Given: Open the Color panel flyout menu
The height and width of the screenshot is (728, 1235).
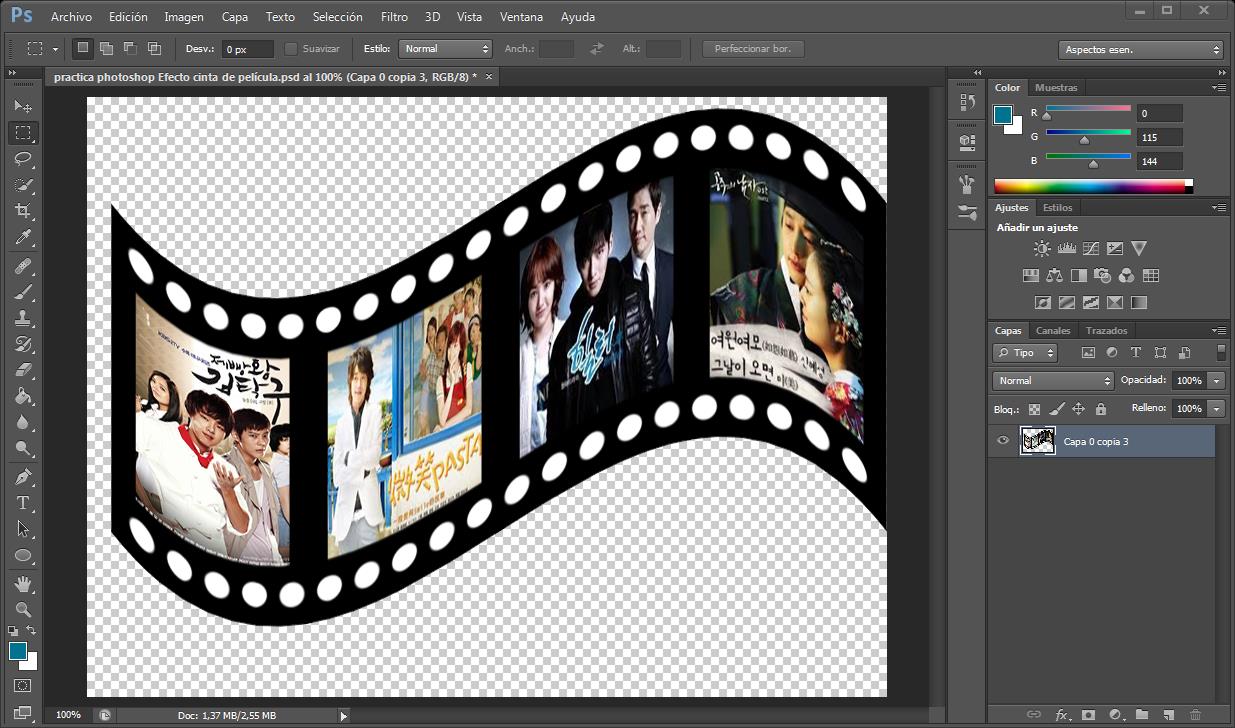Looking at the screenshot, I should [1219, 88].
